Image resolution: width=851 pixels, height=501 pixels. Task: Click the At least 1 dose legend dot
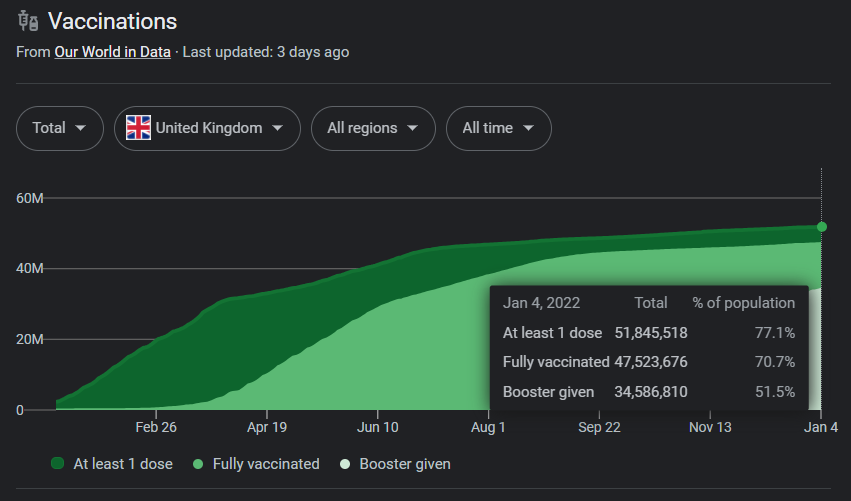58,464
